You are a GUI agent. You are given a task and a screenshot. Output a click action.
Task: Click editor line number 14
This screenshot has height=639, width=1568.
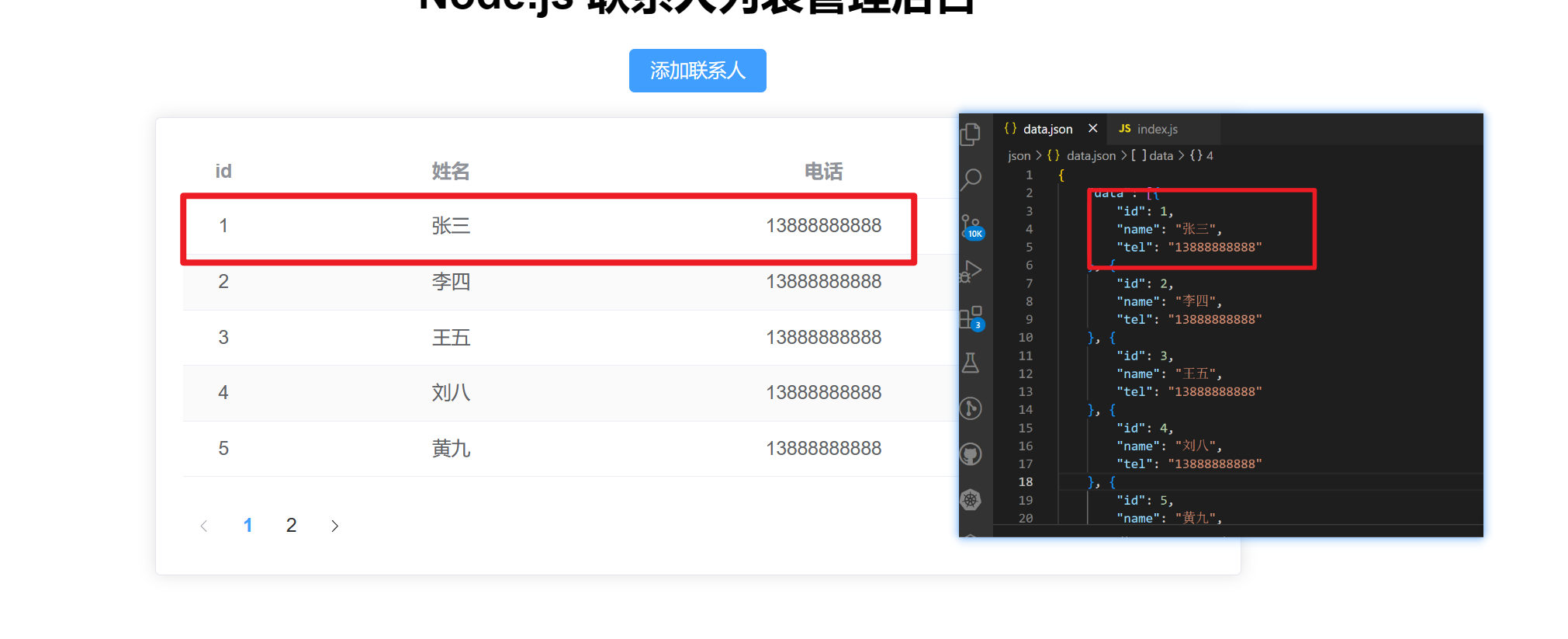coord(1025,410)
